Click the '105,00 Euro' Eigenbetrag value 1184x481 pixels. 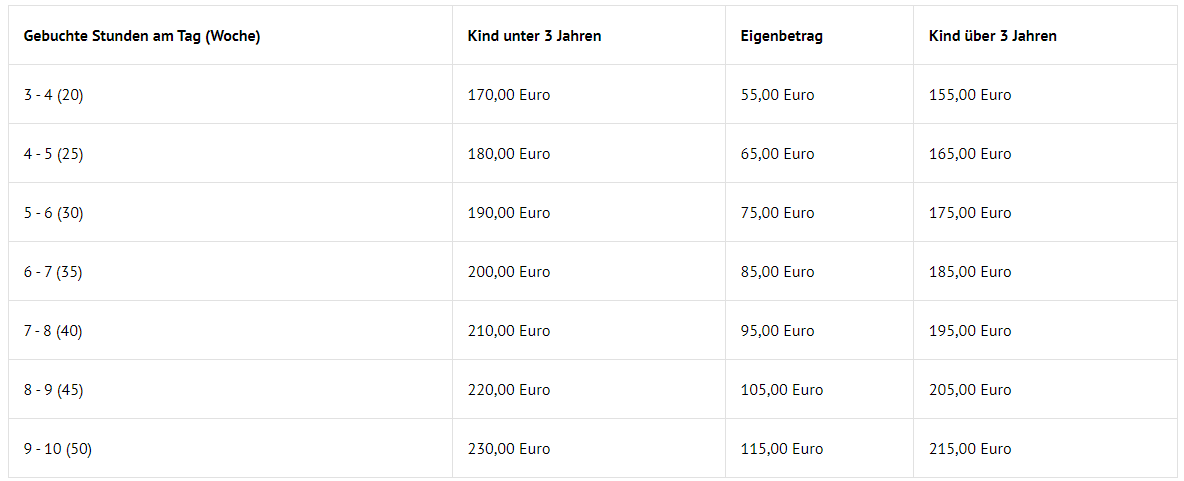pyautogui.click(x=782, y=390)
